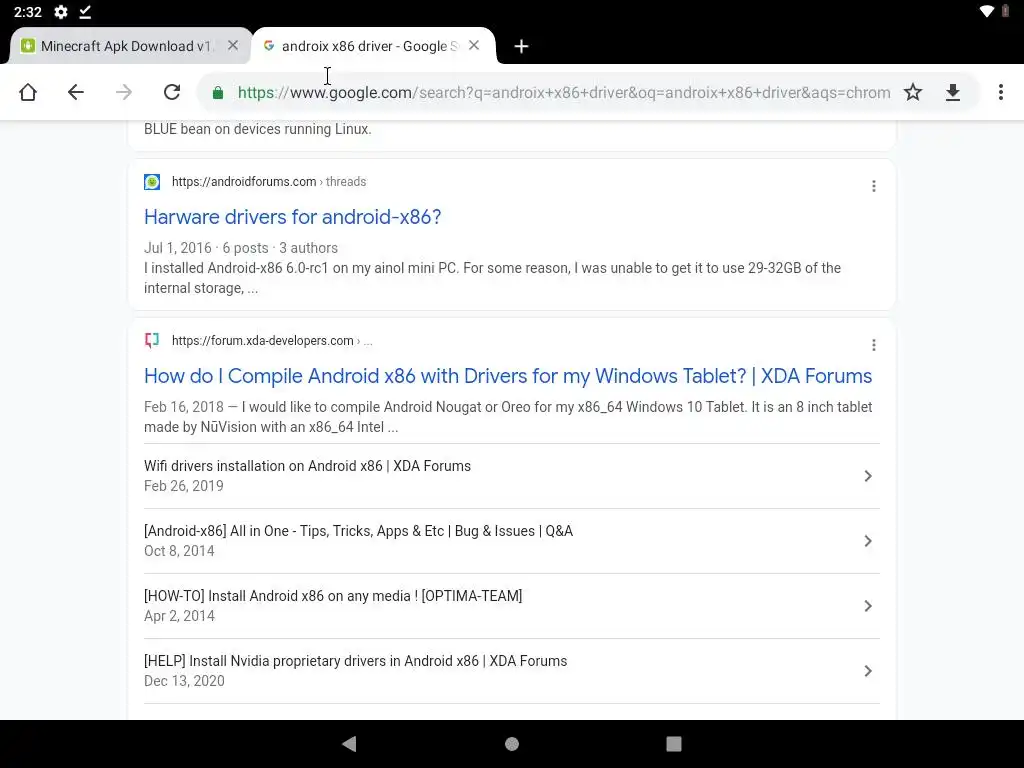The image size is (1024, 768).
Task: Click the forward arrow in the toolbar
Action: pyautogui.click(x=123, y=92)
